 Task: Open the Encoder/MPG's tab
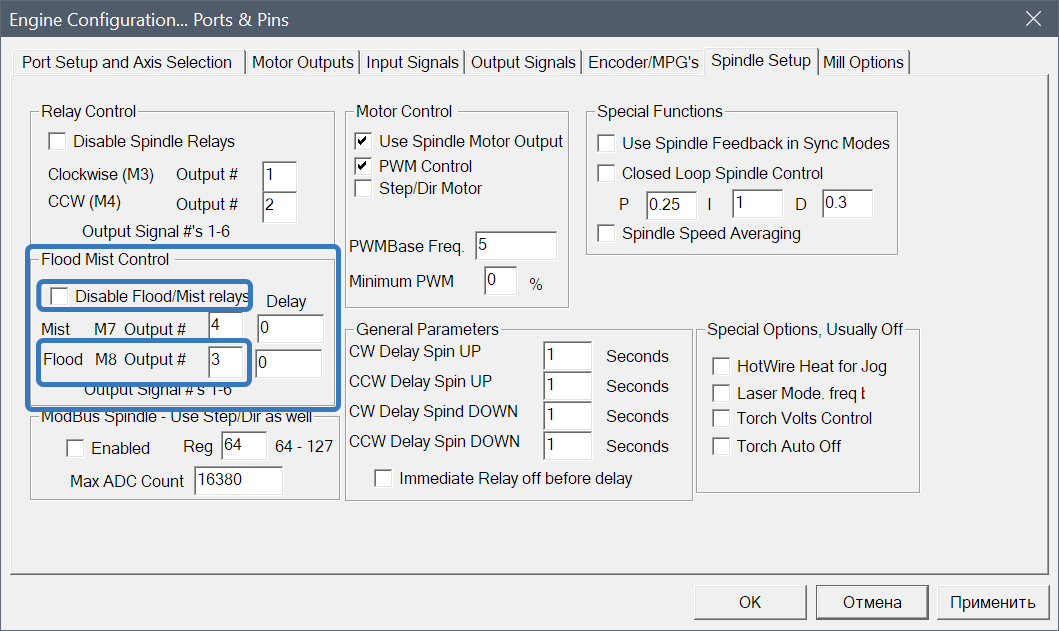click(643, 62)
